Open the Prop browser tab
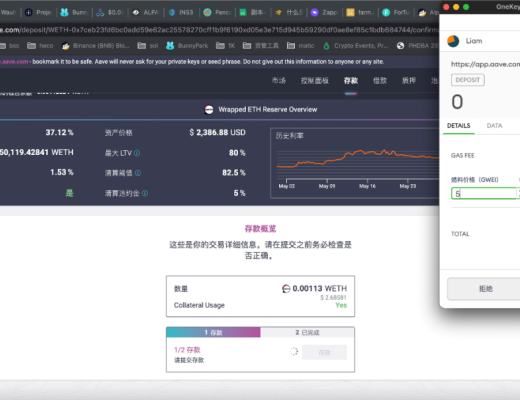Image resolution: width=520 pixels, height=400 pixels. (38, 12)
